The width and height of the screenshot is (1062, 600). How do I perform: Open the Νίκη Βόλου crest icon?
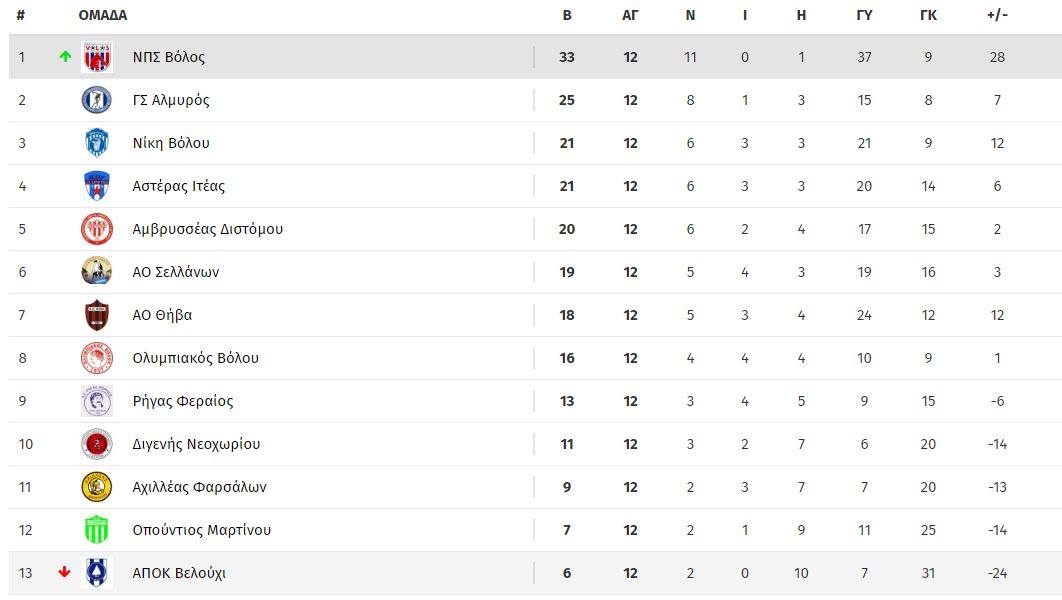[97, 143]
